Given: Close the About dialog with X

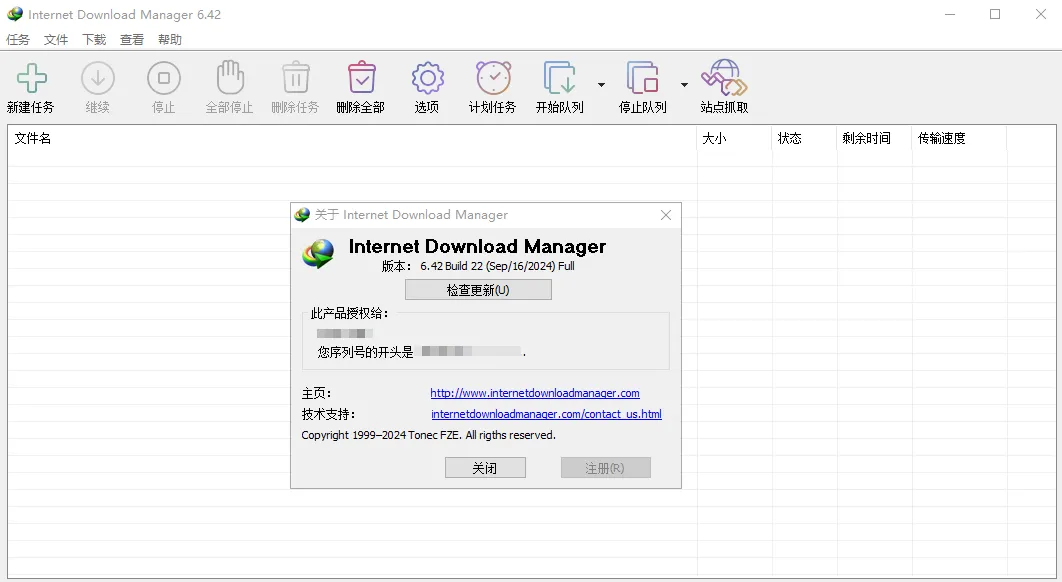Looking at the screenshot, I should click(666, 215).
